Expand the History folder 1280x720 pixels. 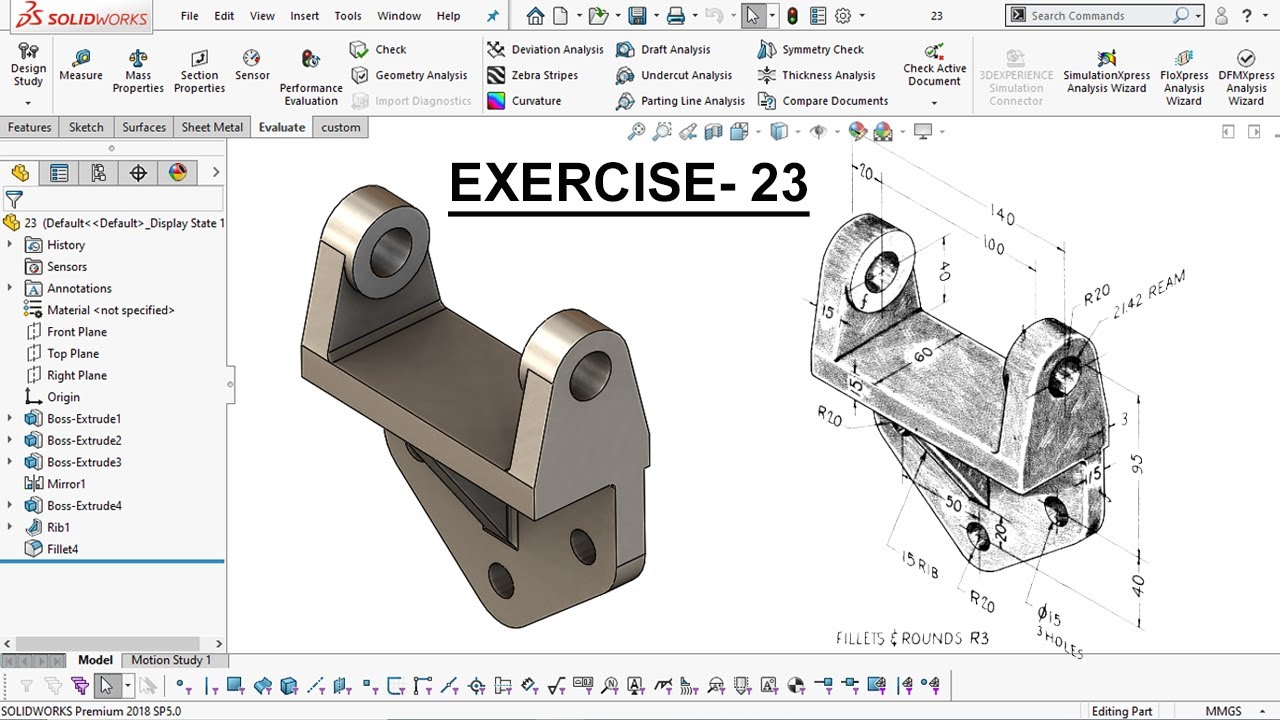[10, 245]
